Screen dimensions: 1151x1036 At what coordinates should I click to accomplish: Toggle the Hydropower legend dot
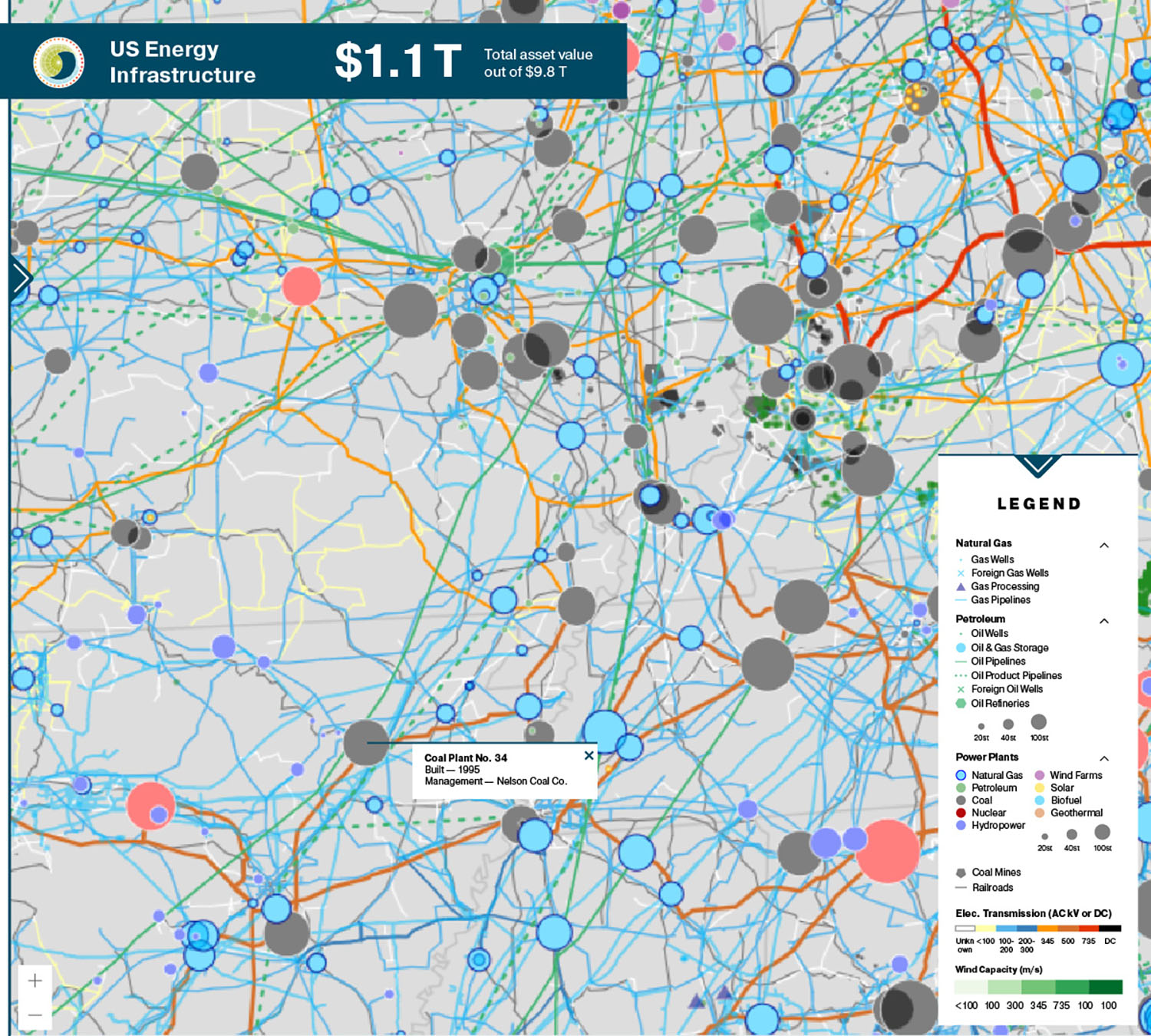click(x=961, y=825)
